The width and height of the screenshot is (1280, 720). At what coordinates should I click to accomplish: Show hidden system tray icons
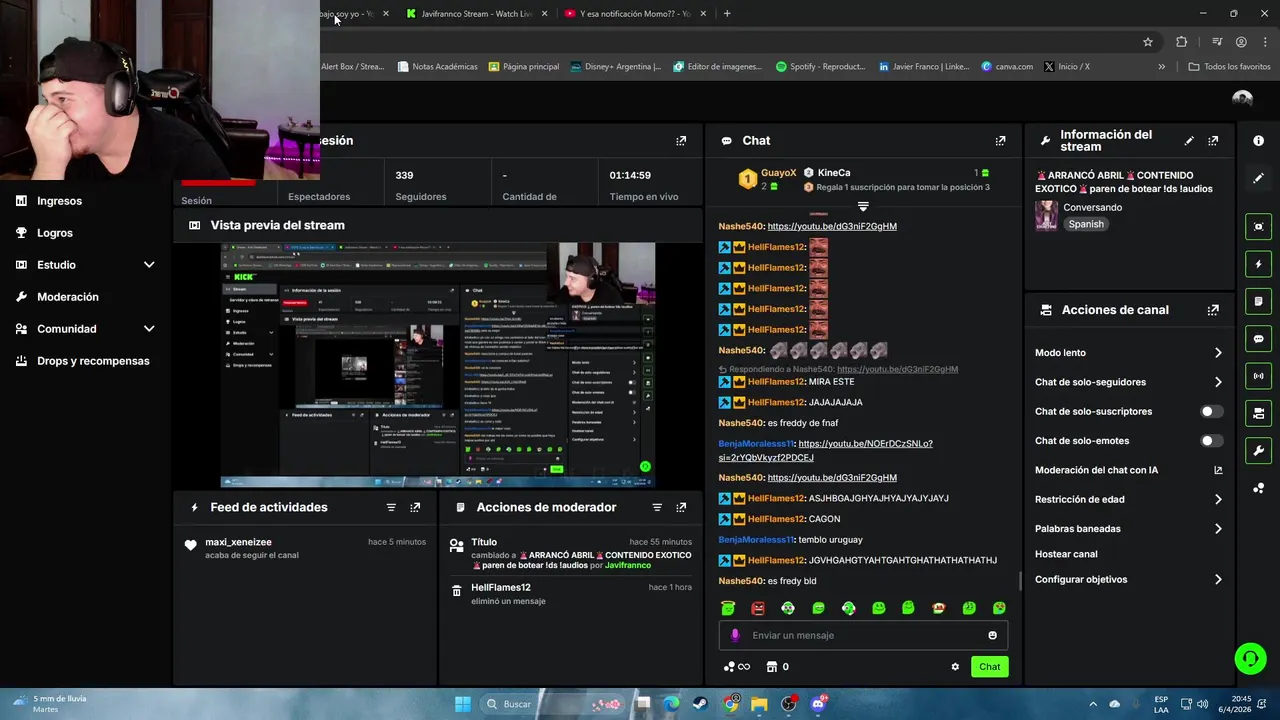coord(1092,704)
